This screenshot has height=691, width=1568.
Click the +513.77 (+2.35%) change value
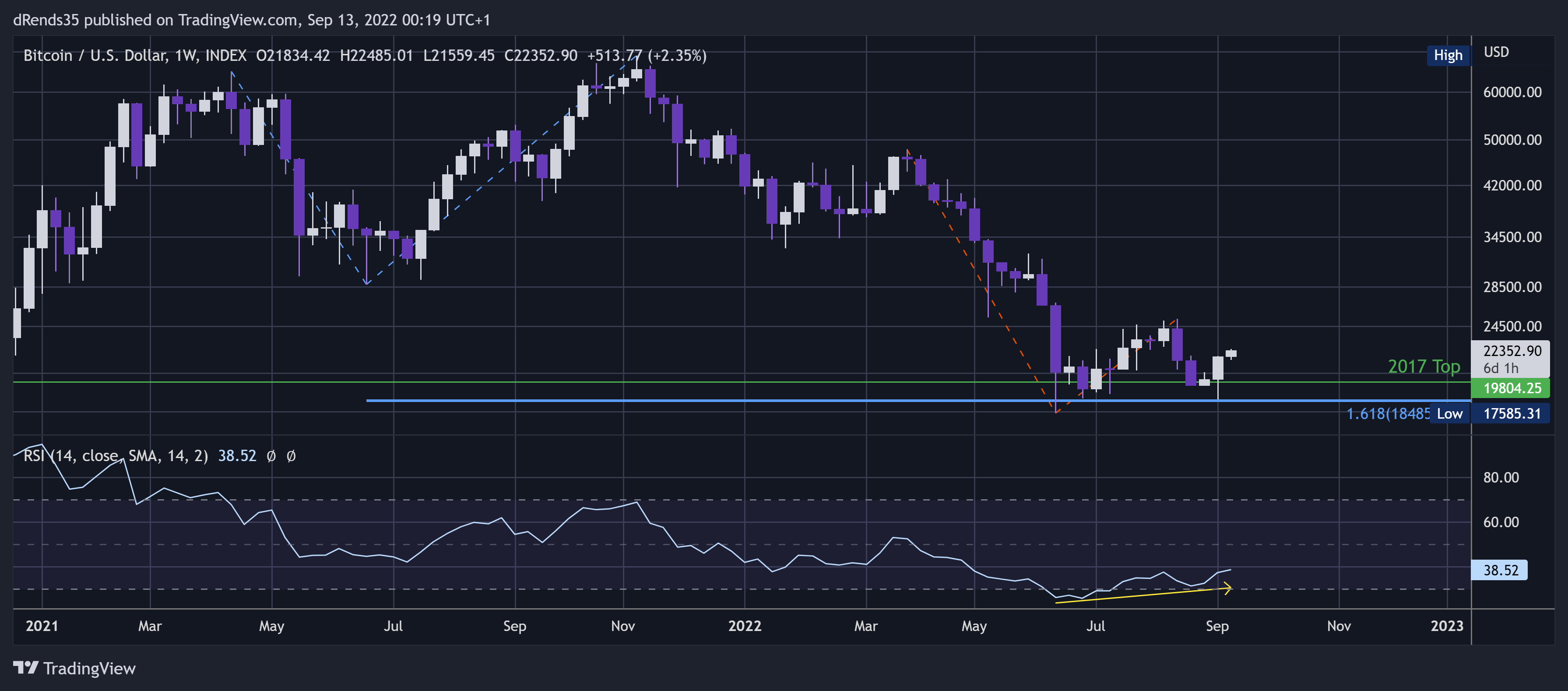(x=647, y=56)
